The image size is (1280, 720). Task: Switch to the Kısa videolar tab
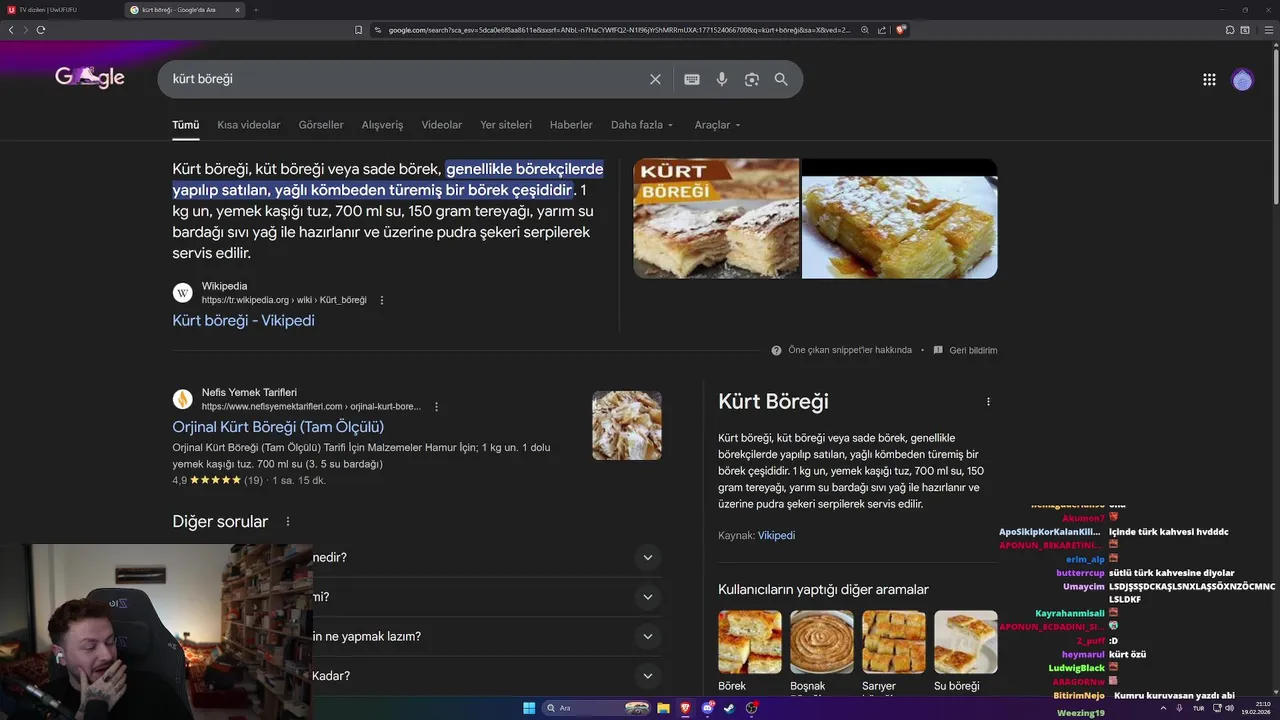[x=249, y=125]
